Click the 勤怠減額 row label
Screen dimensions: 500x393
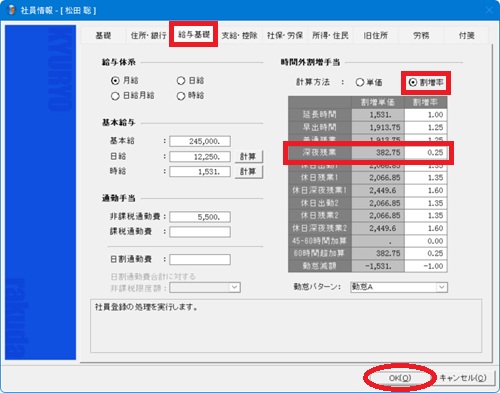tap(320, 266)
